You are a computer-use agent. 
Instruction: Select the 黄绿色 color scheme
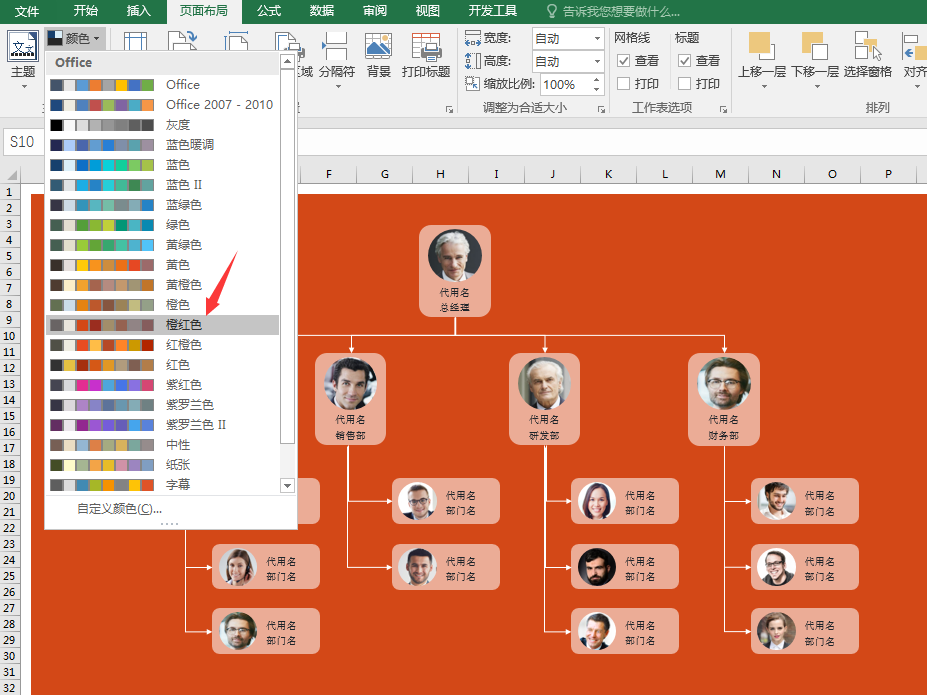162,245
